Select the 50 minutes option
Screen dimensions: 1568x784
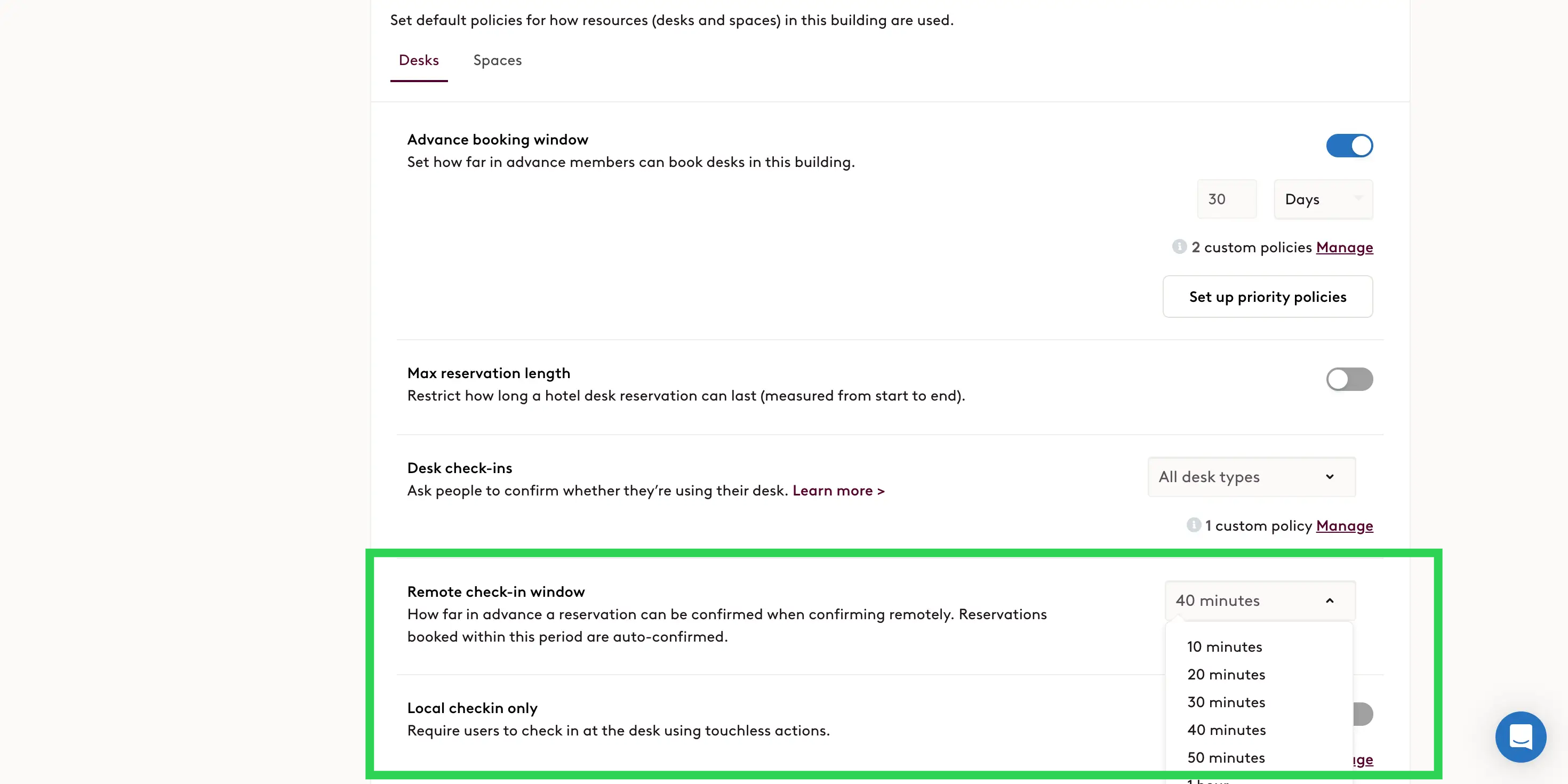click(x=1226, y=757)
